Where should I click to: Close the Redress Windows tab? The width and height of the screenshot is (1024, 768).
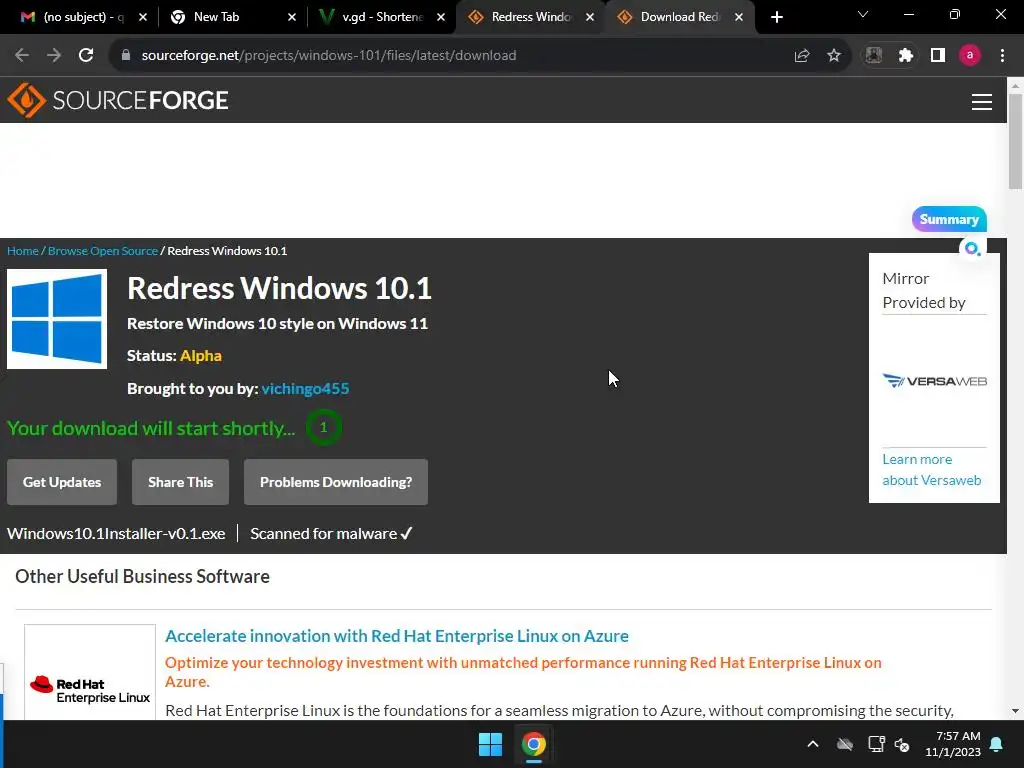pos(590,17)
